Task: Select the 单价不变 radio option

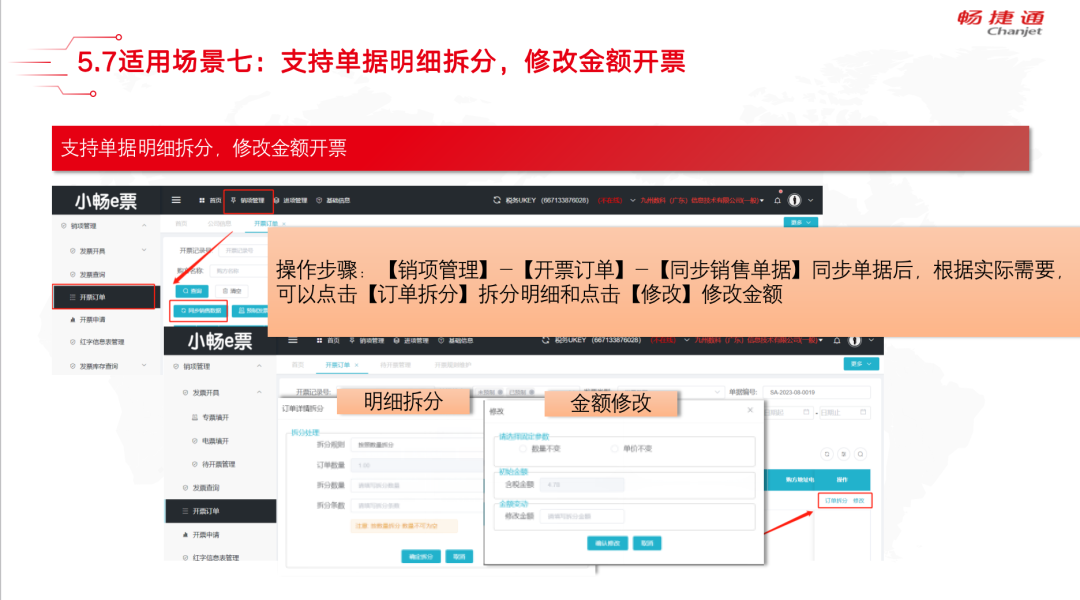Action: coord(614,448)
